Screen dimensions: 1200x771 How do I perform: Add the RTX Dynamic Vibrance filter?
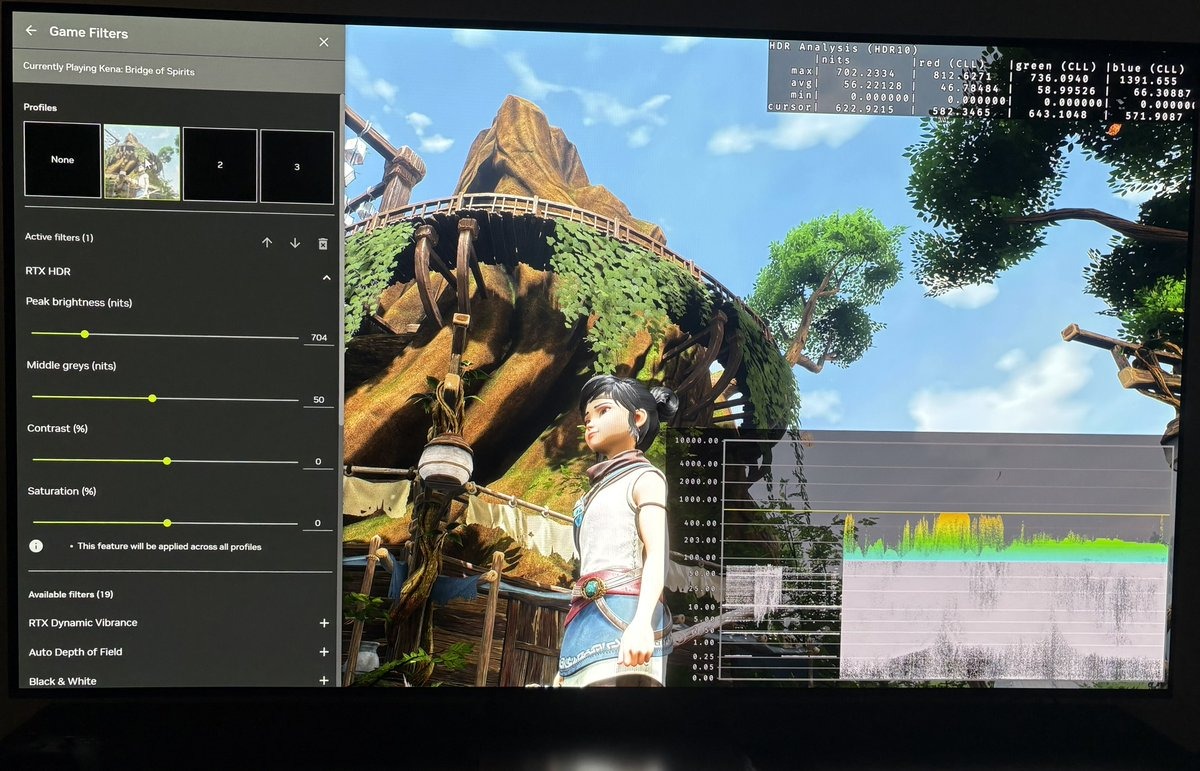point(324,623)
